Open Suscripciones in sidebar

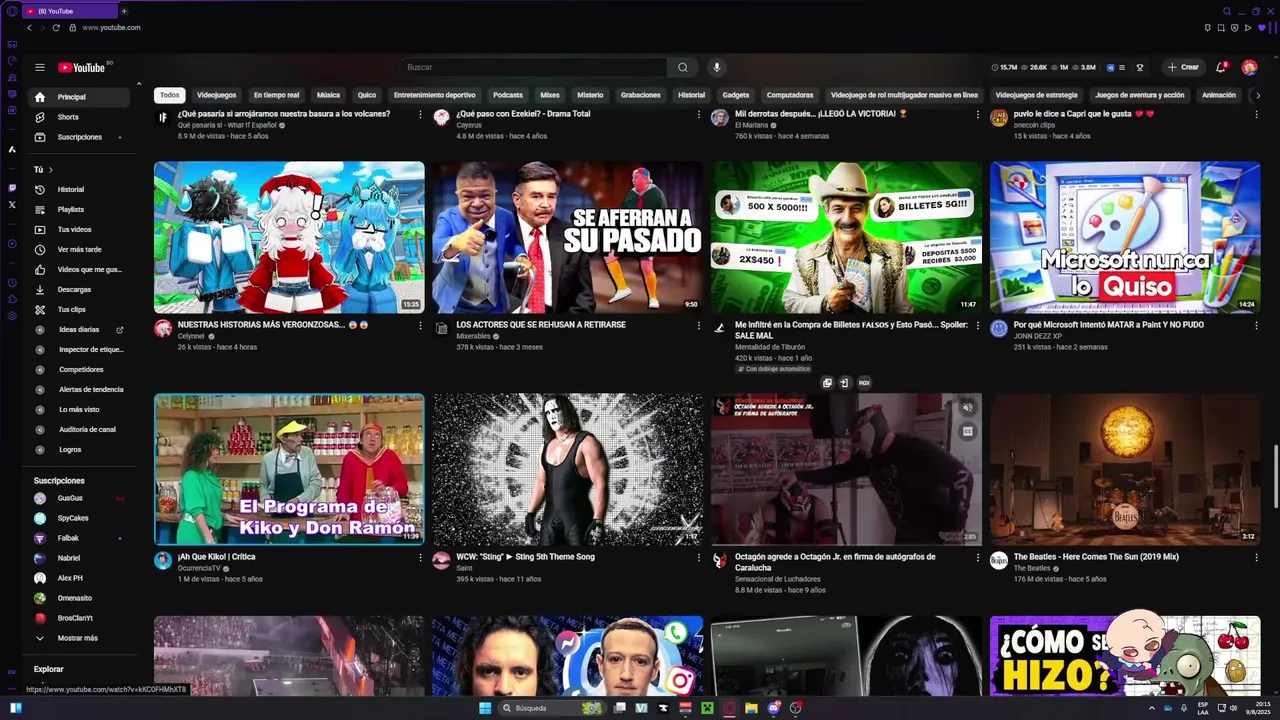pyautogui.click(x=81, y=137)
